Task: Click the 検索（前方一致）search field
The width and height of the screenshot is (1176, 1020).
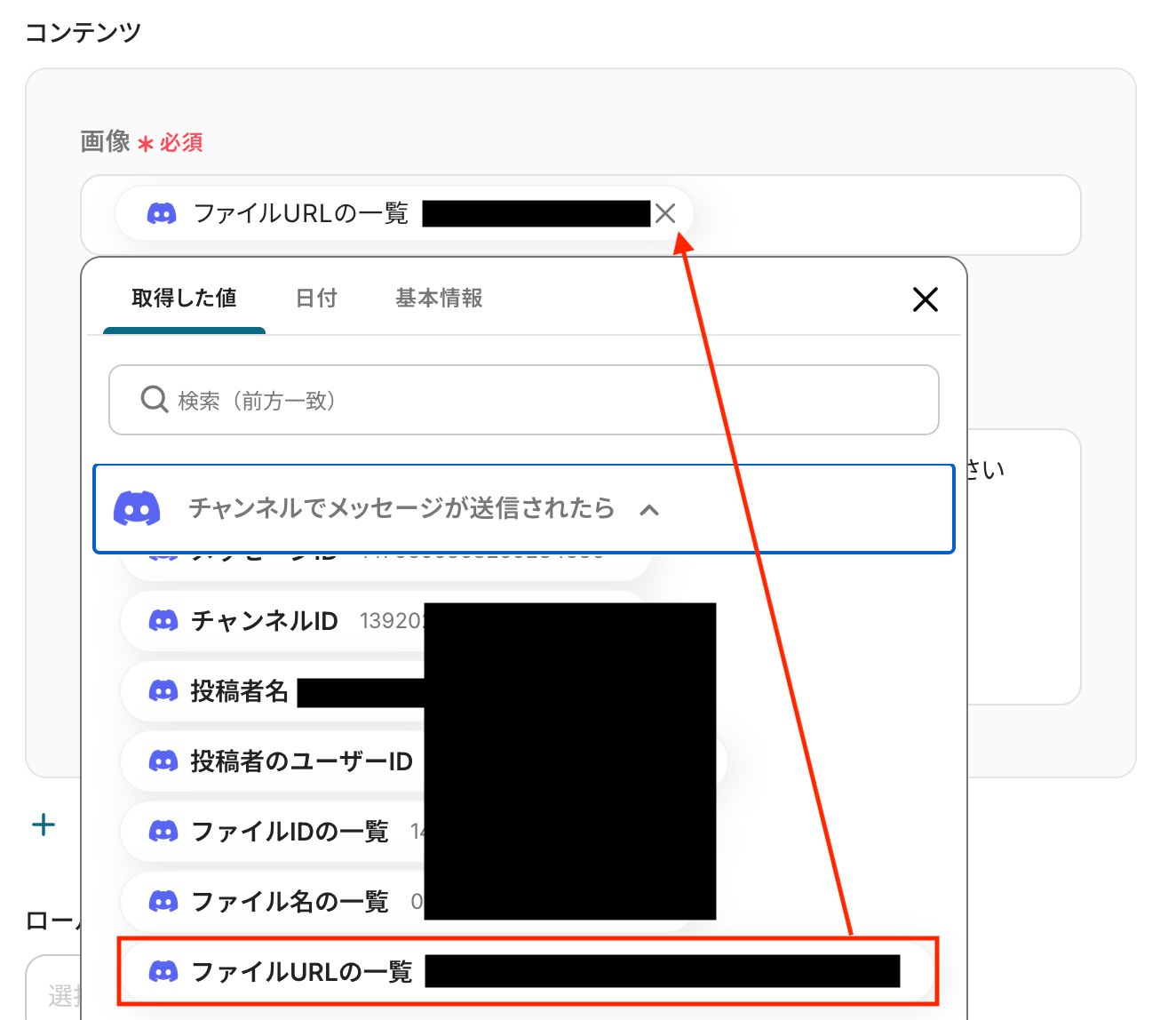Action: point(524,400)
